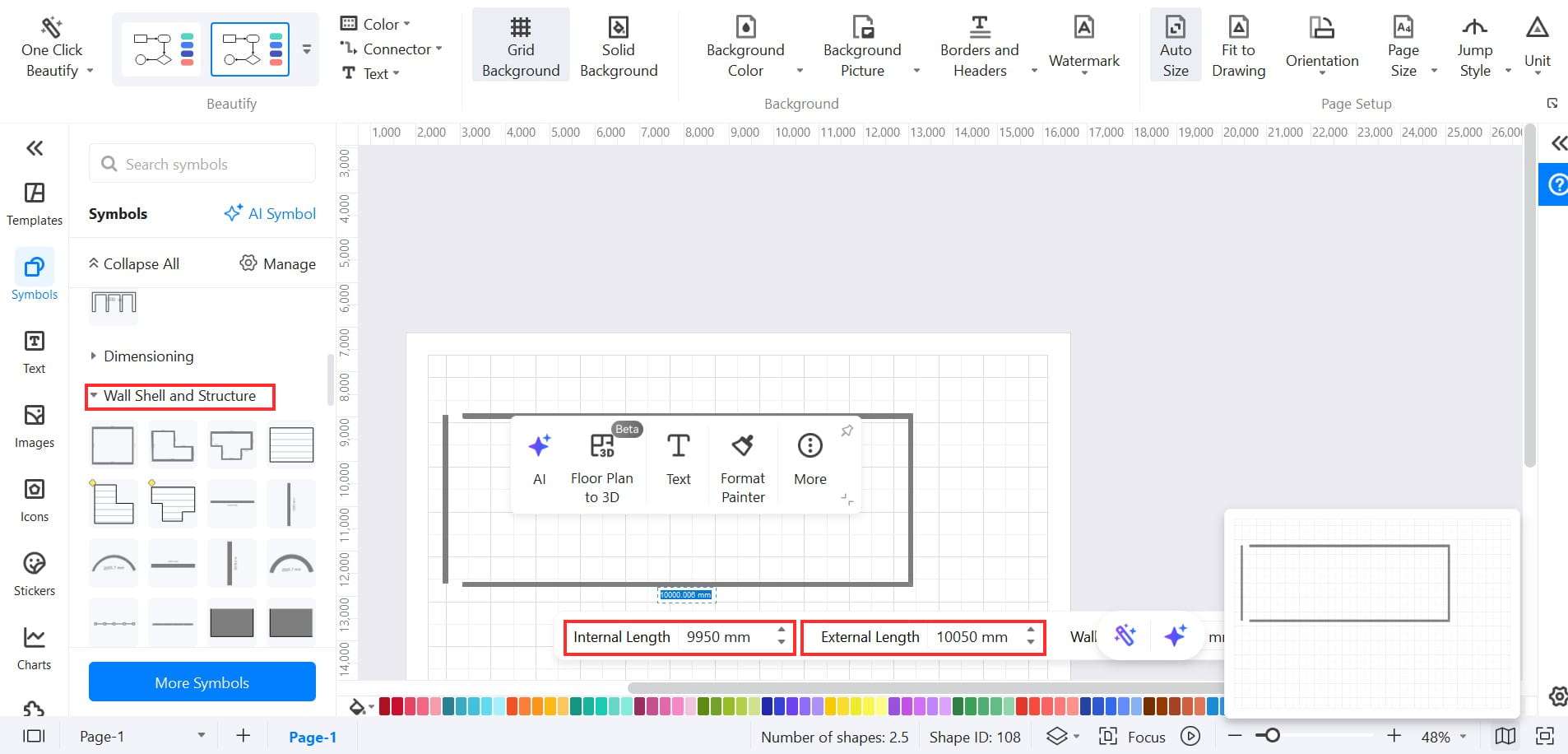Click the settings gear icon at right edge
The image size is (1568, 754).
pyautogui.click(x=1558, y=696)
